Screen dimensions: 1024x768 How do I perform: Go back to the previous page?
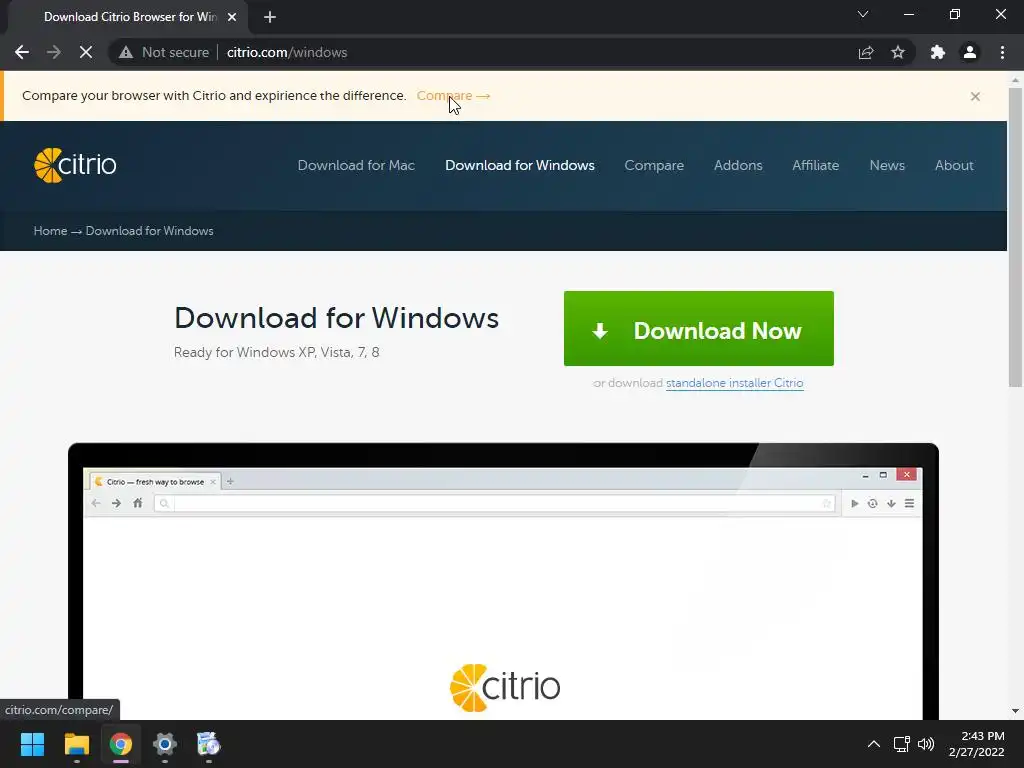click(22, 52)
